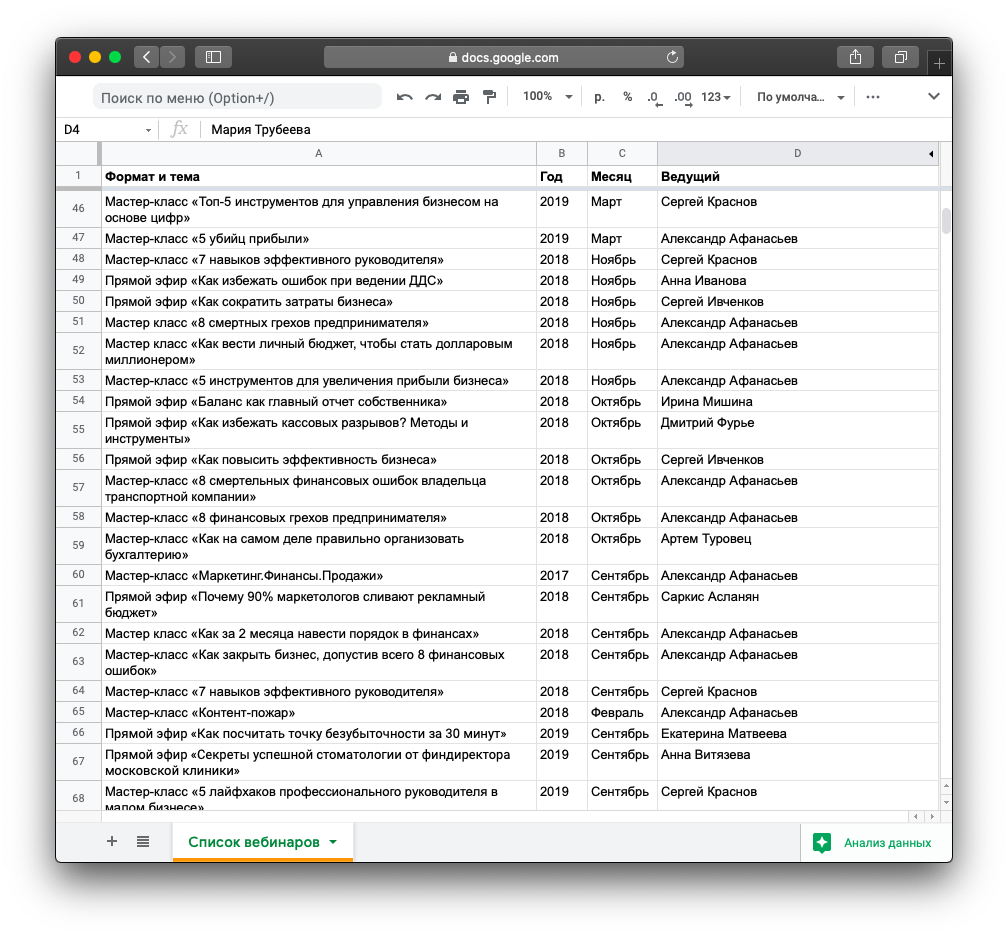Viewport: 1008px width, 936px height.
Task: Click cell Анна Иванова
Action: [797, 280]
